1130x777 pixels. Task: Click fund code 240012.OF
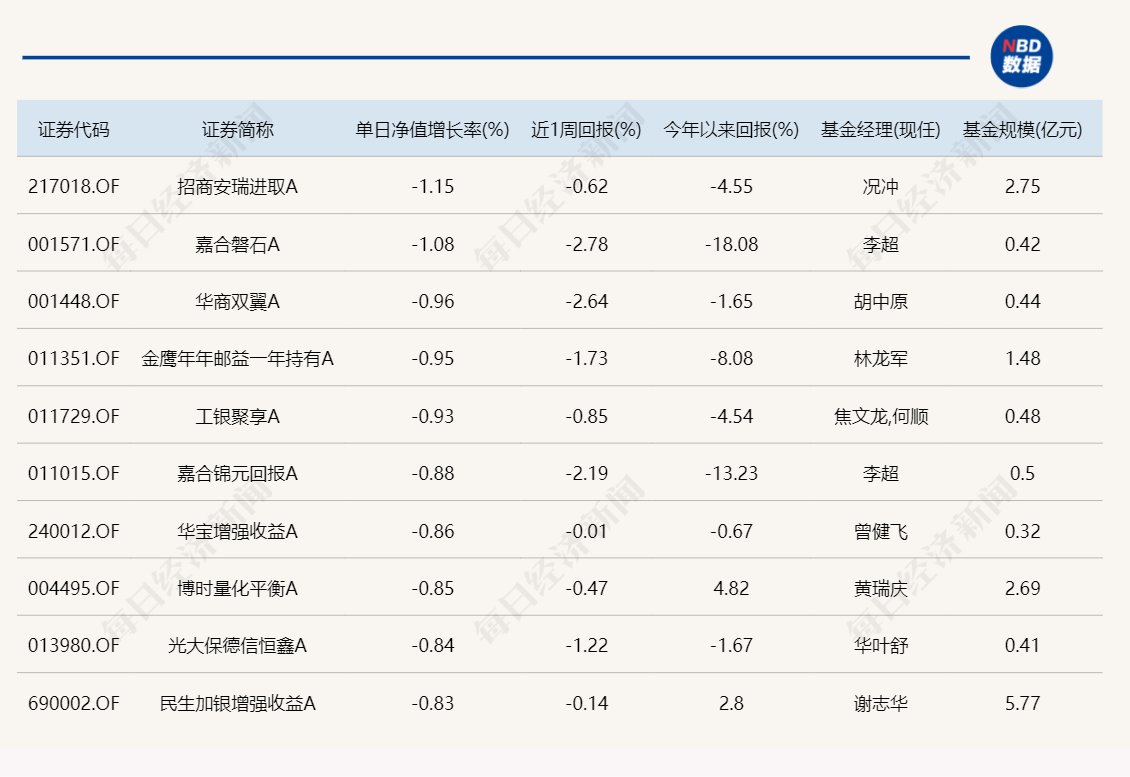[x=74, y=531]
